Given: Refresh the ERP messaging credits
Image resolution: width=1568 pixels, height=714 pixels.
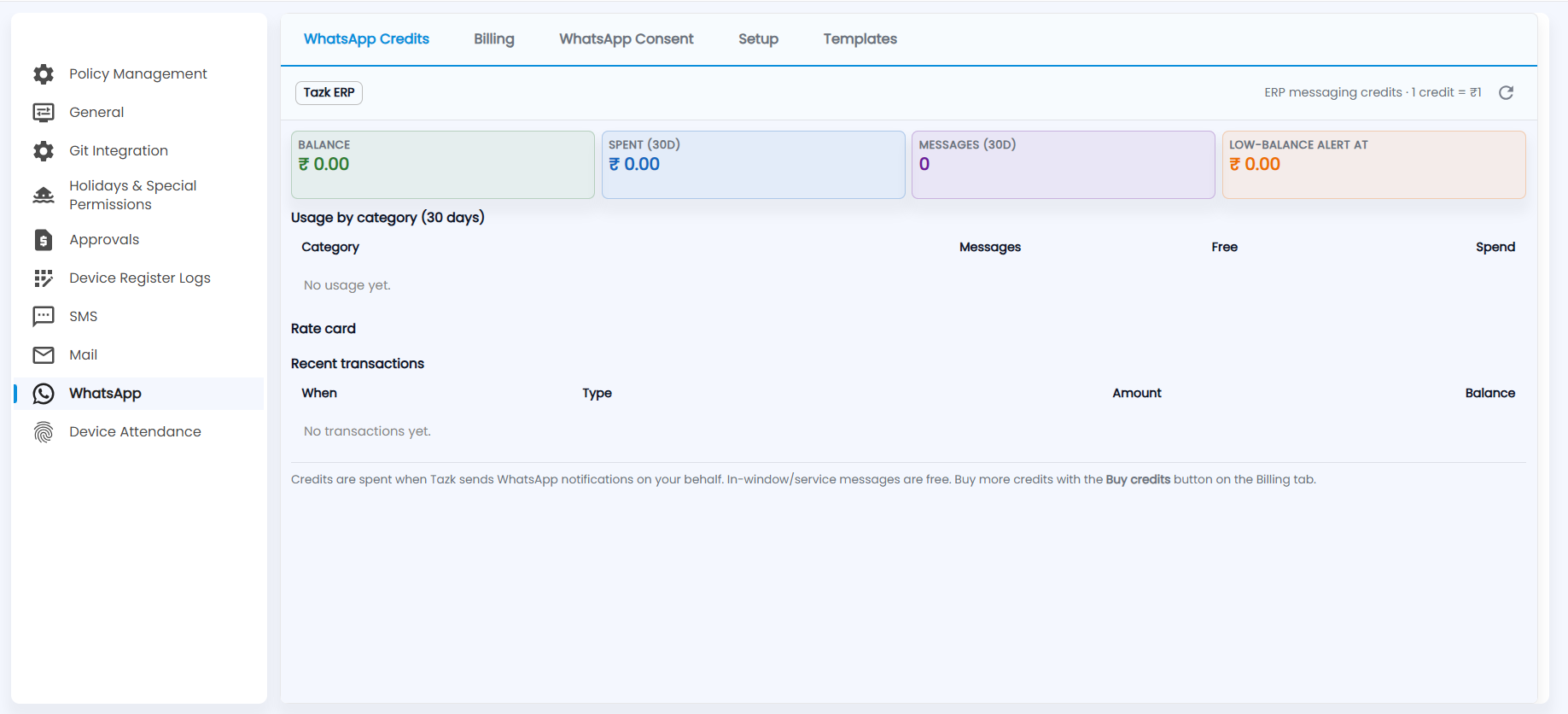Looking at the screenshot, I should coord(1507,92).
